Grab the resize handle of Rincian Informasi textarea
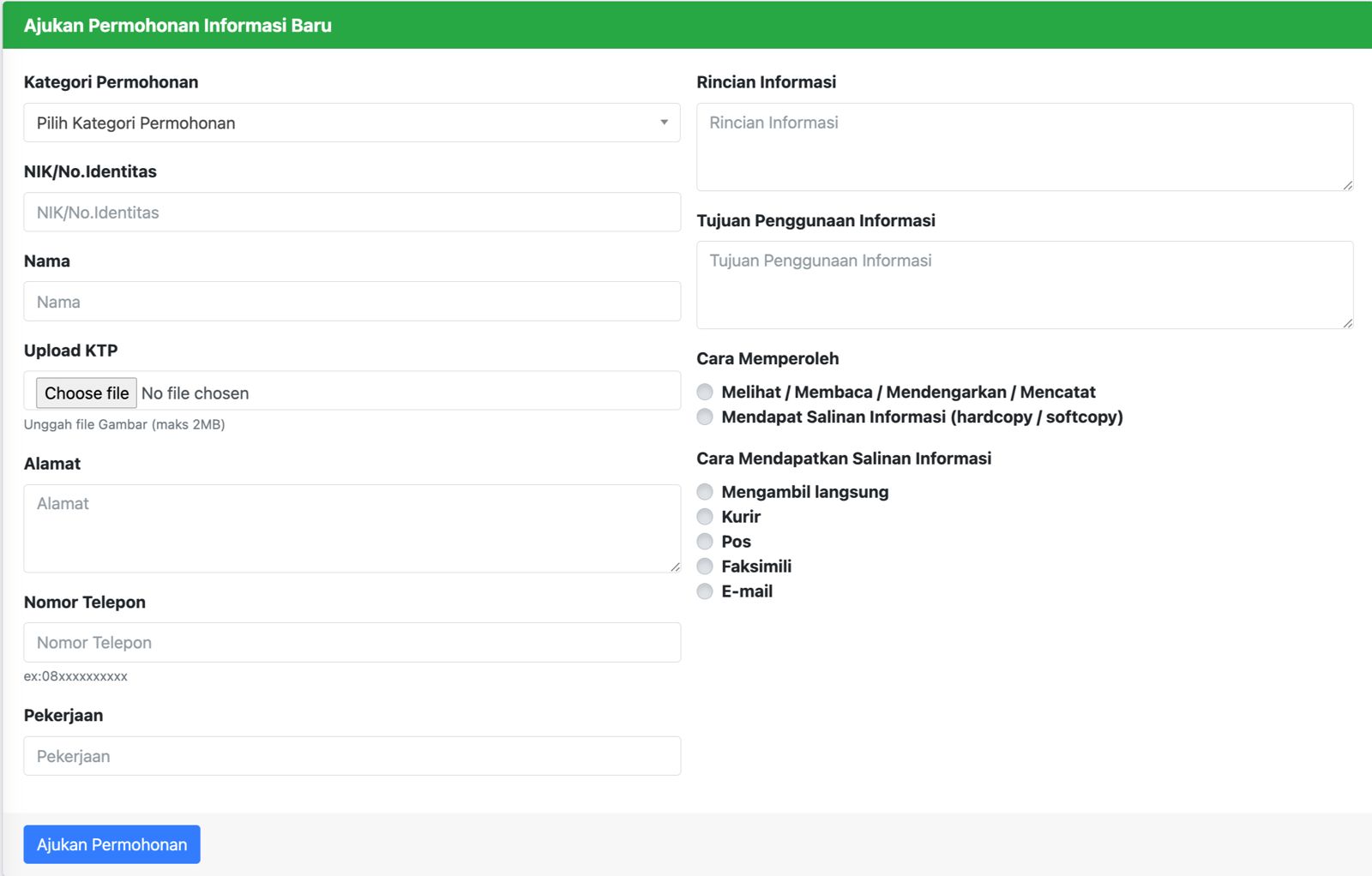 click(x=1348, y=185)
